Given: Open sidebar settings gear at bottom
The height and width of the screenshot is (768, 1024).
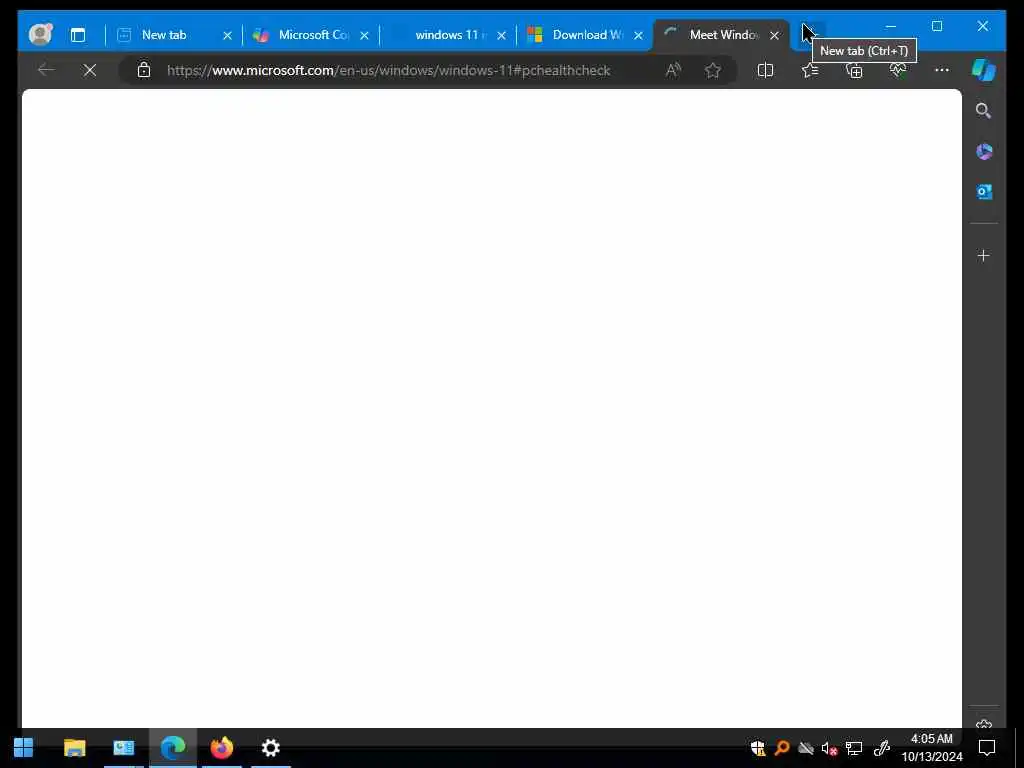Looking at the screenshot, I should coord(984,724).
